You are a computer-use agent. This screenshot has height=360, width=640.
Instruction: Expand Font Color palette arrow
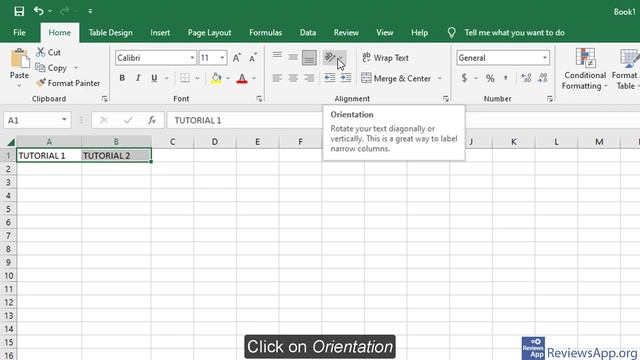coord(254,78)
